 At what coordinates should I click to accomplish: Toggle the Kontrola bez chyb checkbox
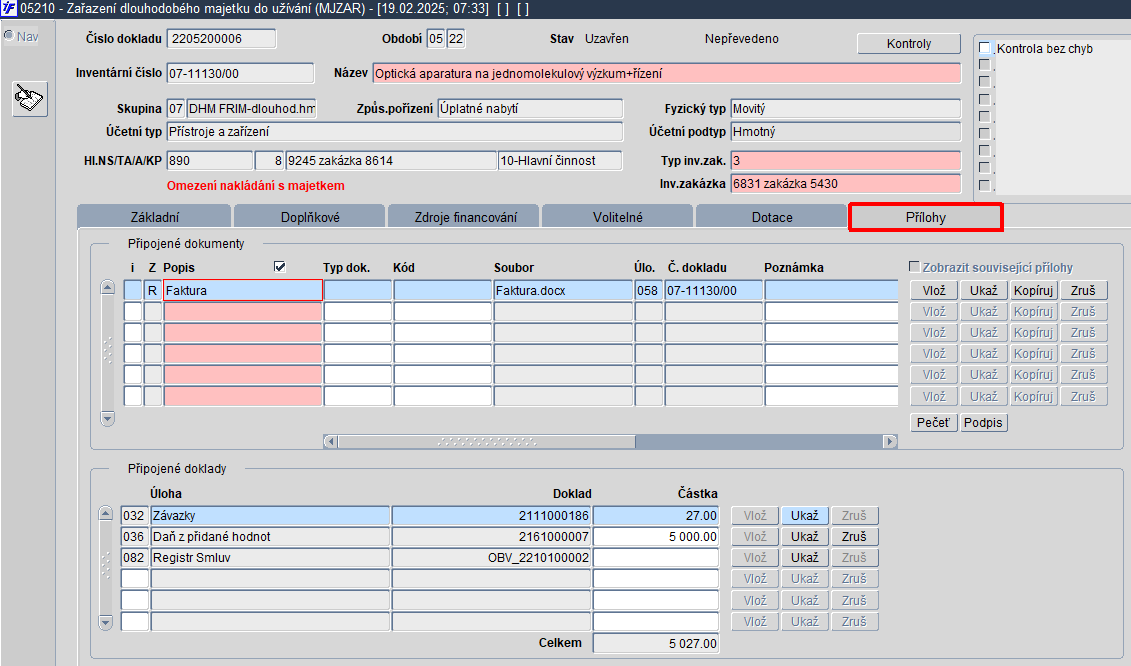984,48
